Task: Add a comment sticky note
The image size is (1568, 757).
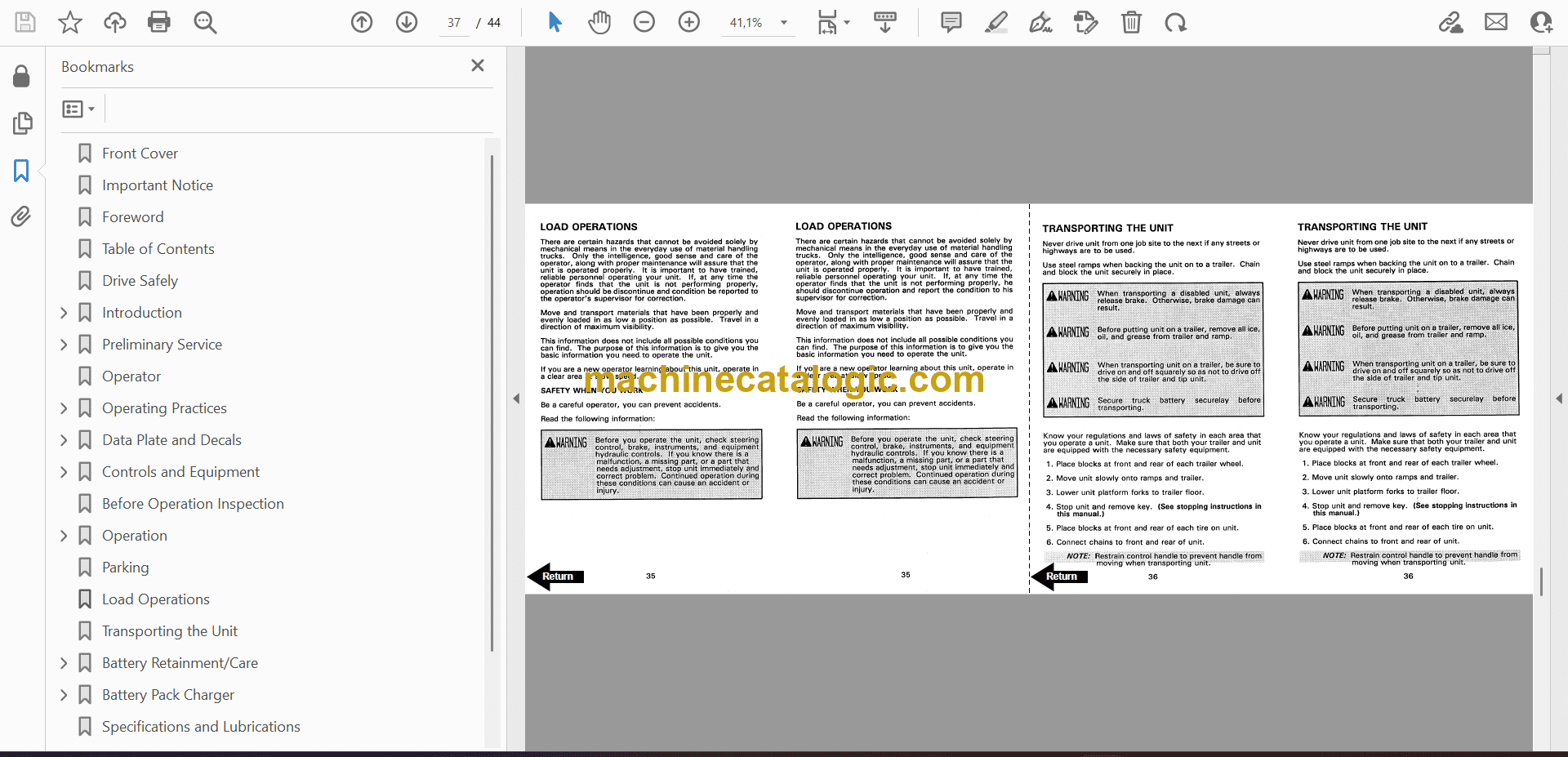Action: pos(951,22)
